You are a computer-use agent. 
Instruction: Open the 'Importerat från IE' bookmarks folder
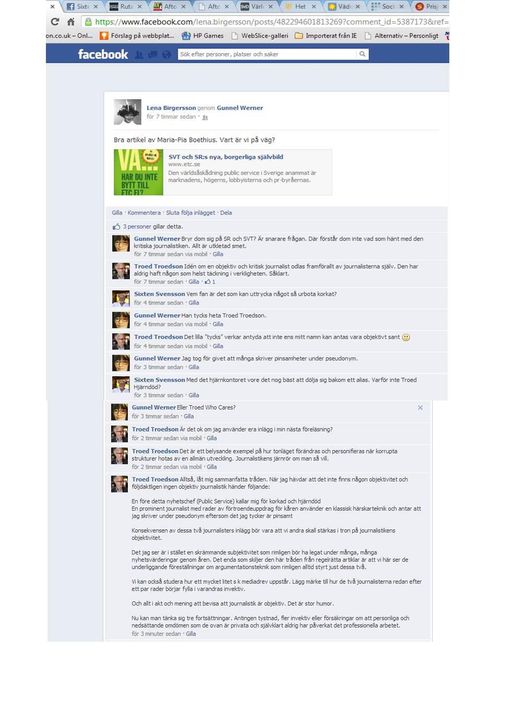coord(326,36)
